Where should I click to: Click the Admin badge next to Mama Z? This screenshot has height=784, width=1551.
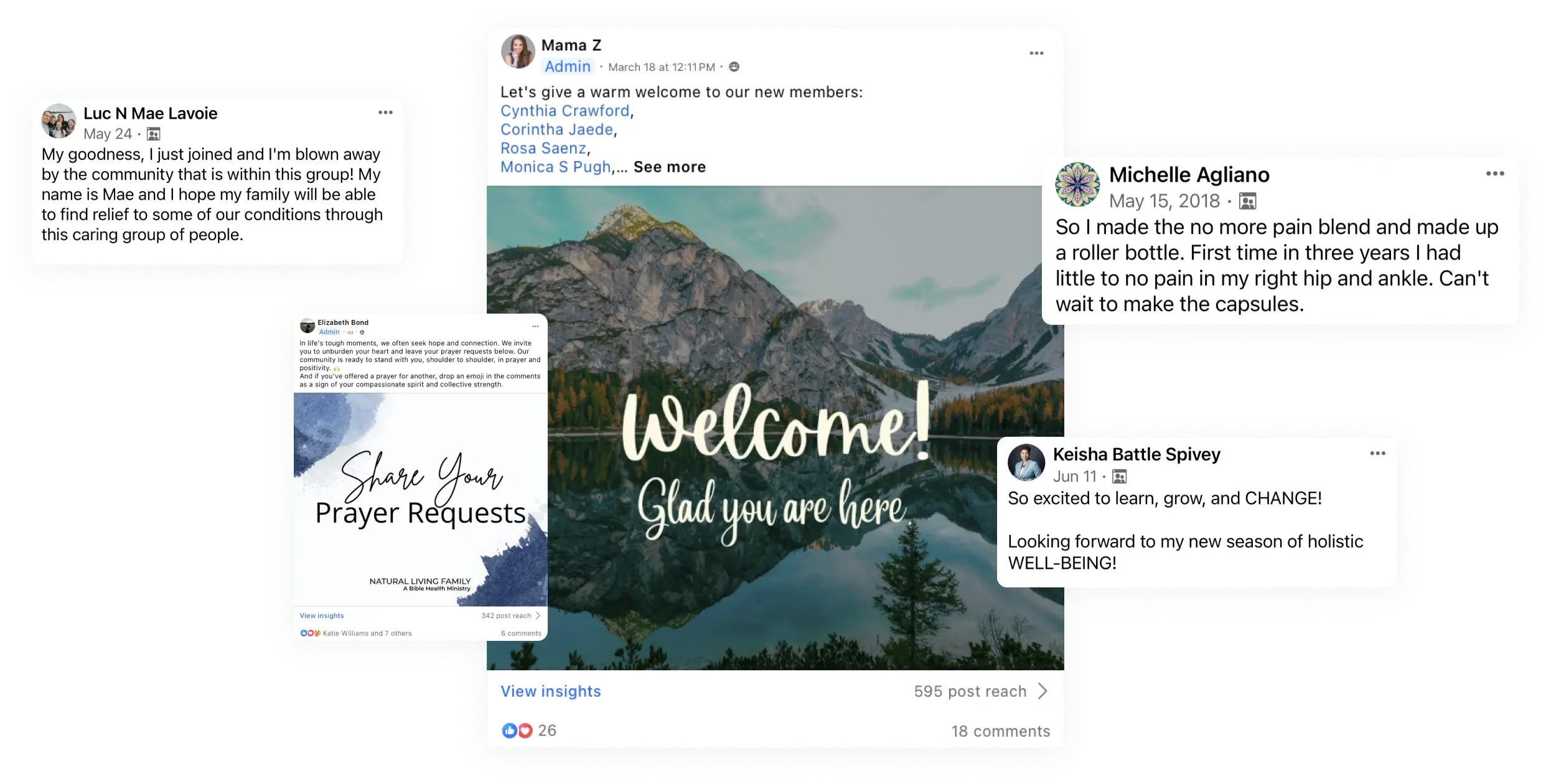pyautogui.click(x=568, y=67)
